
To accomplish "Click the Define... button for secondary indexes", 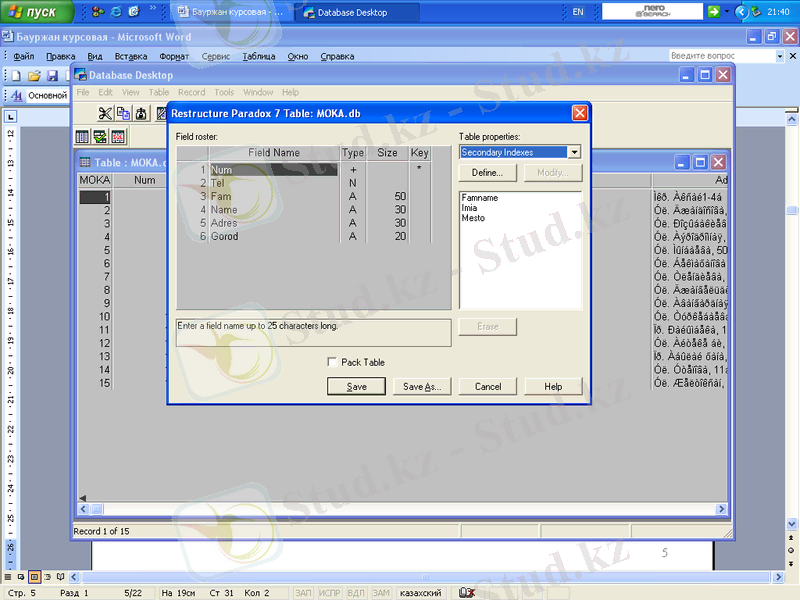I will click(x=487, y=172).
